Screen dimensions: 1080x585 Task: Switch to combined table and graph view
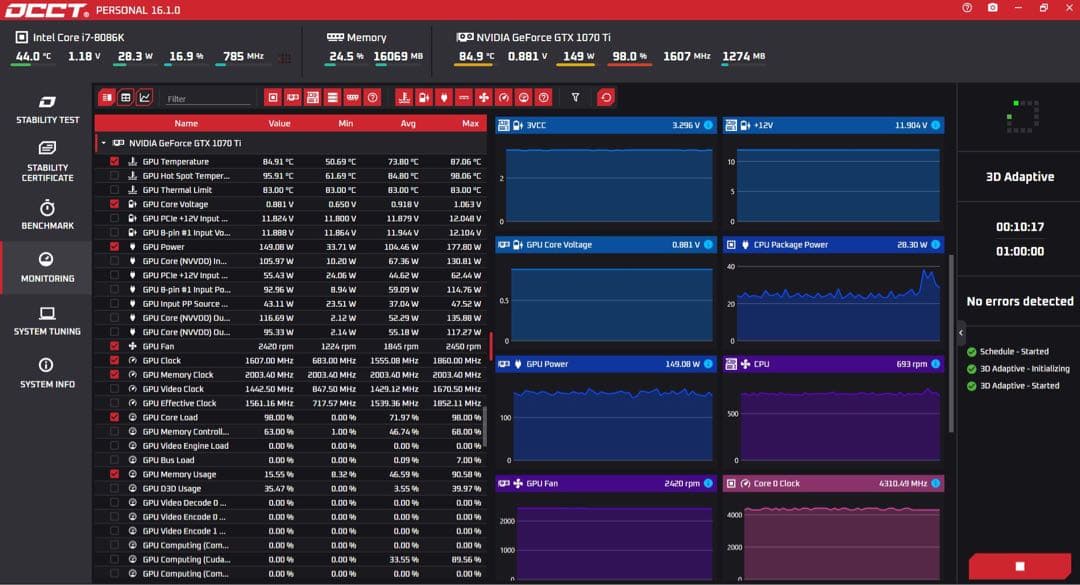pos(106,98)
